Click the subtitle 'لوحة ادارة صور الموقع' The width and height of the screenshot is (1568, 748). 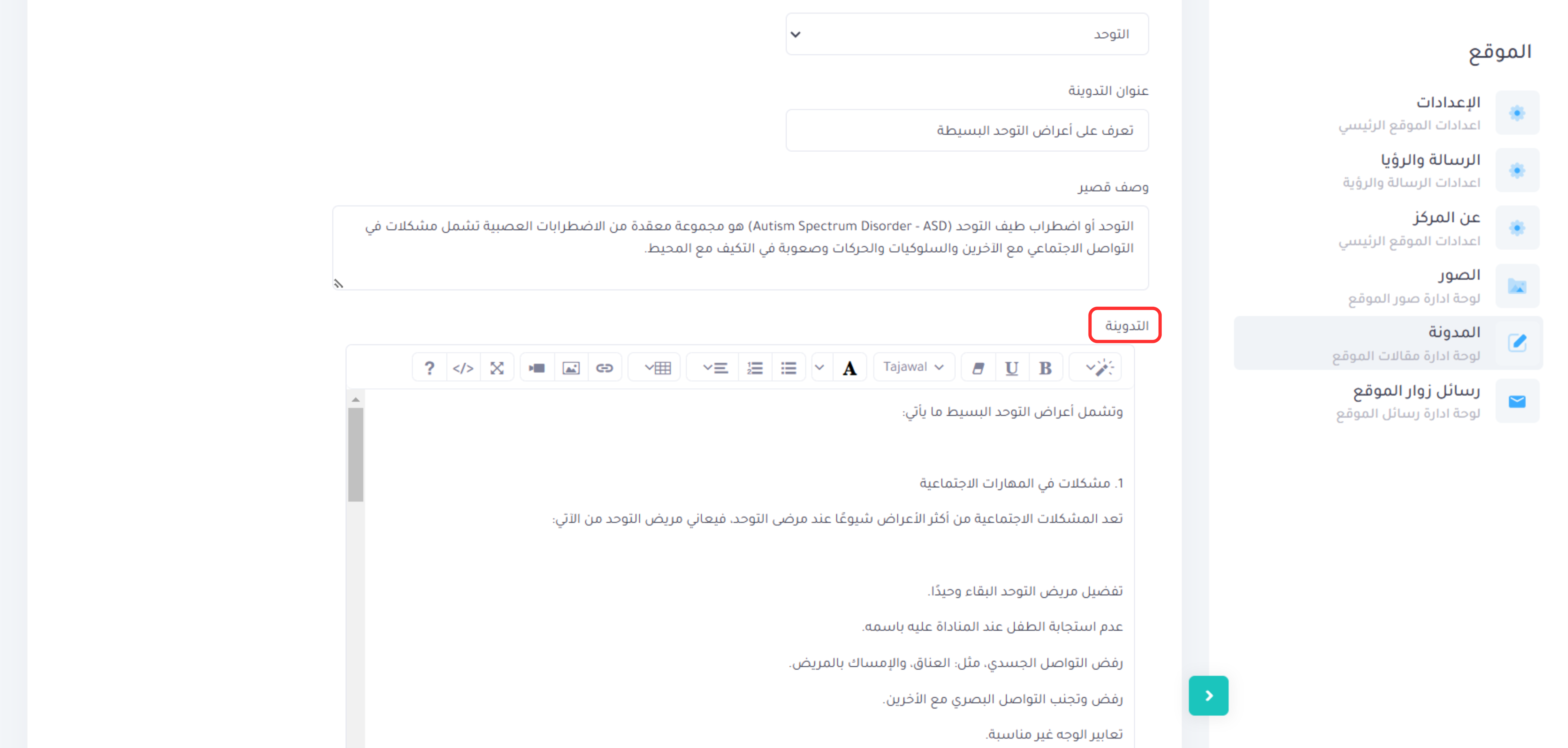coord(1414,298)
